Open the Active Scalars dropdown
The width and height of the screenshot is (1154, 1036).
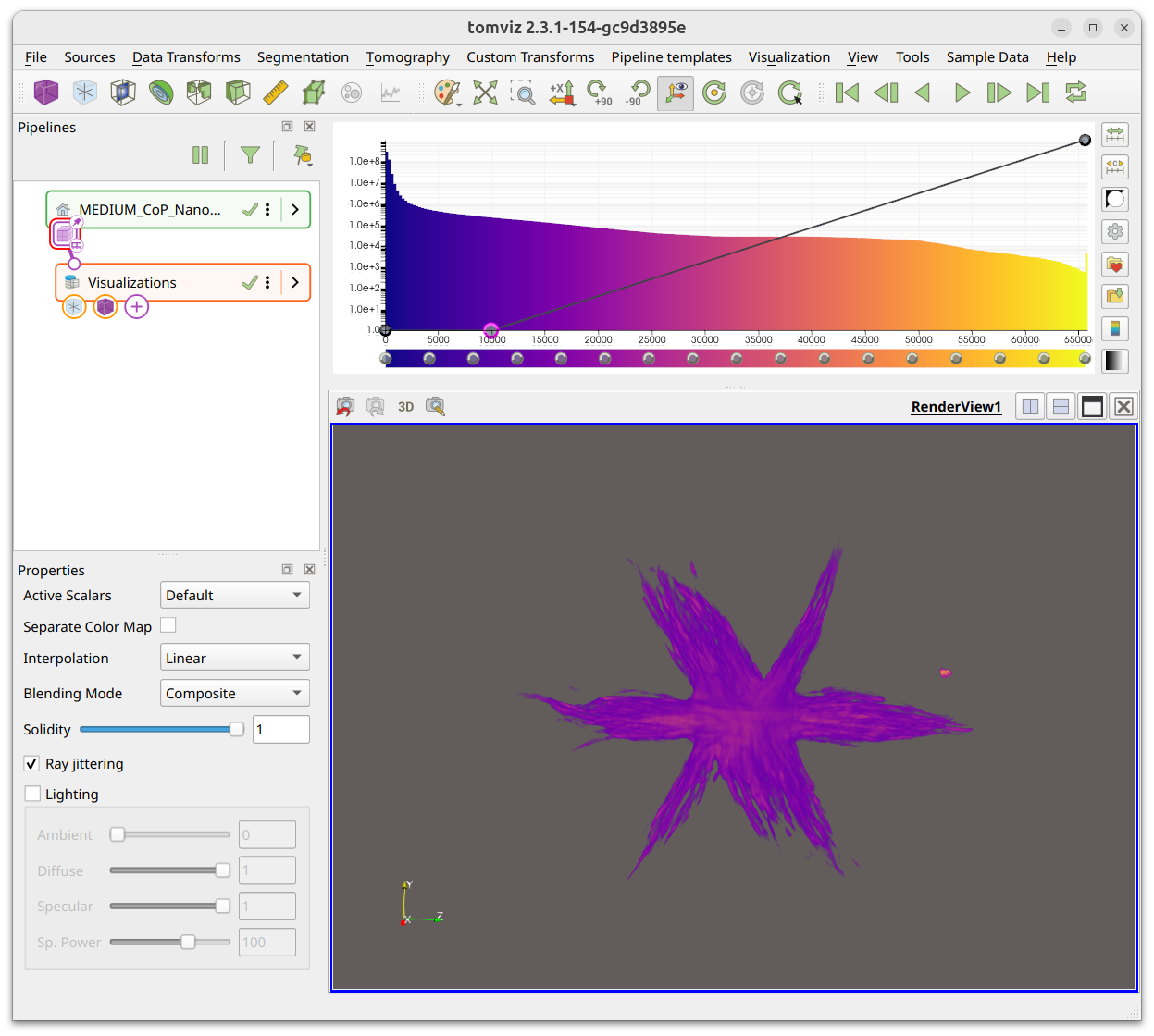[235, 595]
